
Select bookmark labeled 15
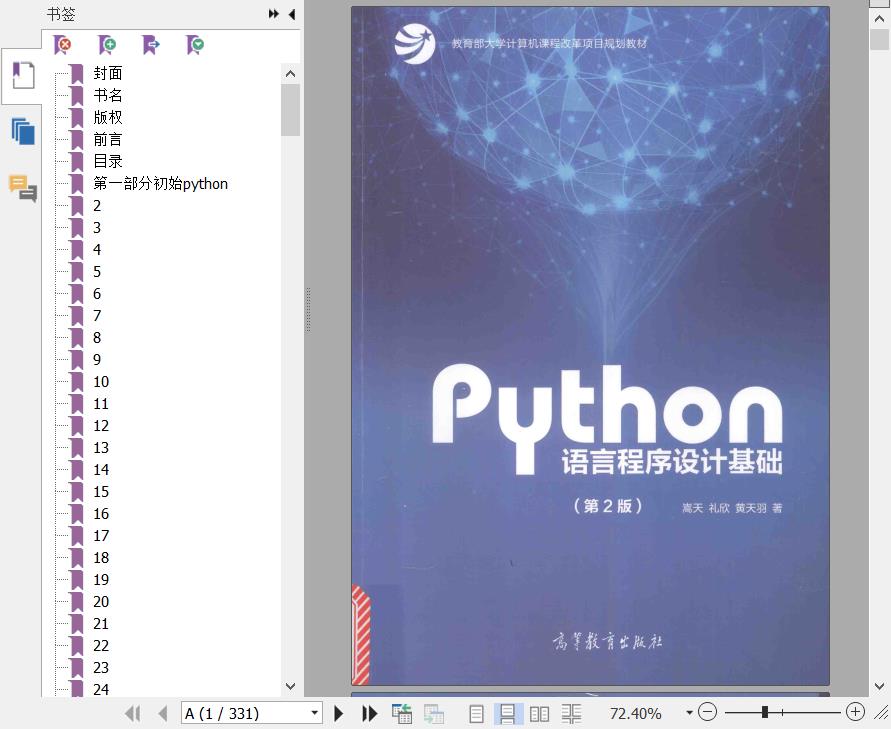point(101,491)
